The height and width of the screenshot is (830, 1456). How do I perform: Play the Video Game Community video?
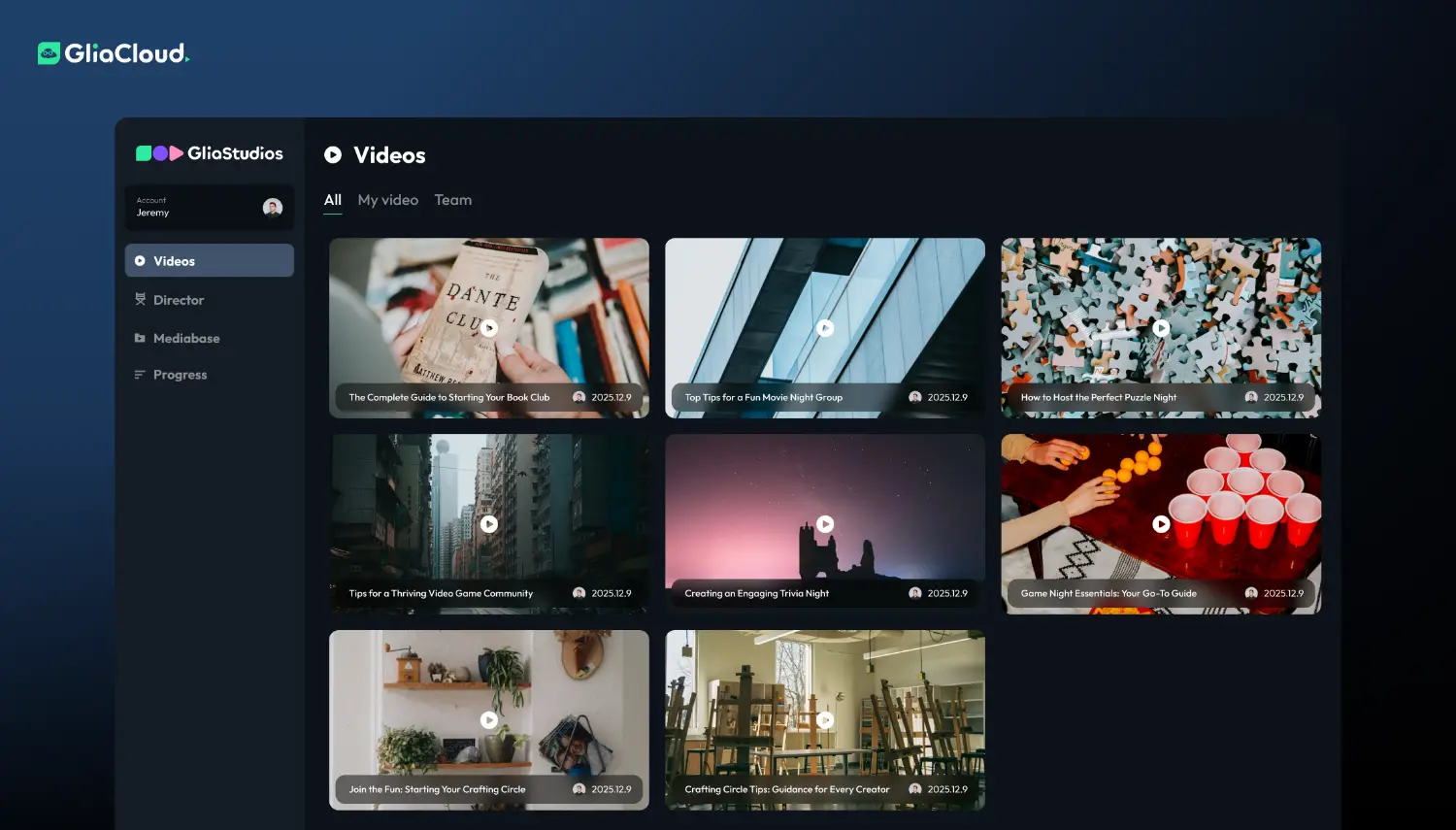tap(489, 524)
